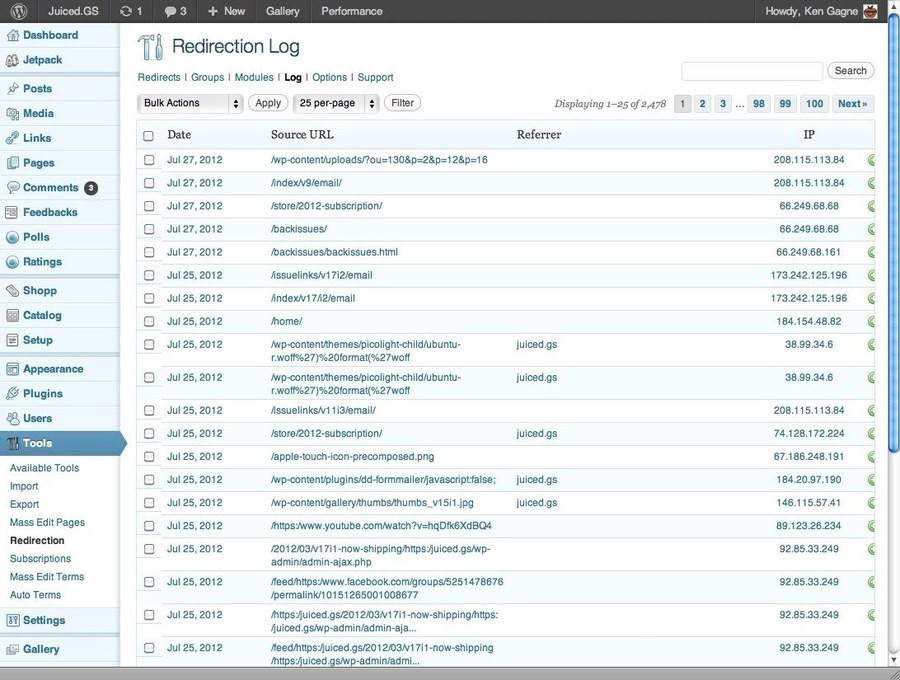900x680 pixels.
Task: Click the Media icon in sidebar
Action: click(x=12, y=114)
